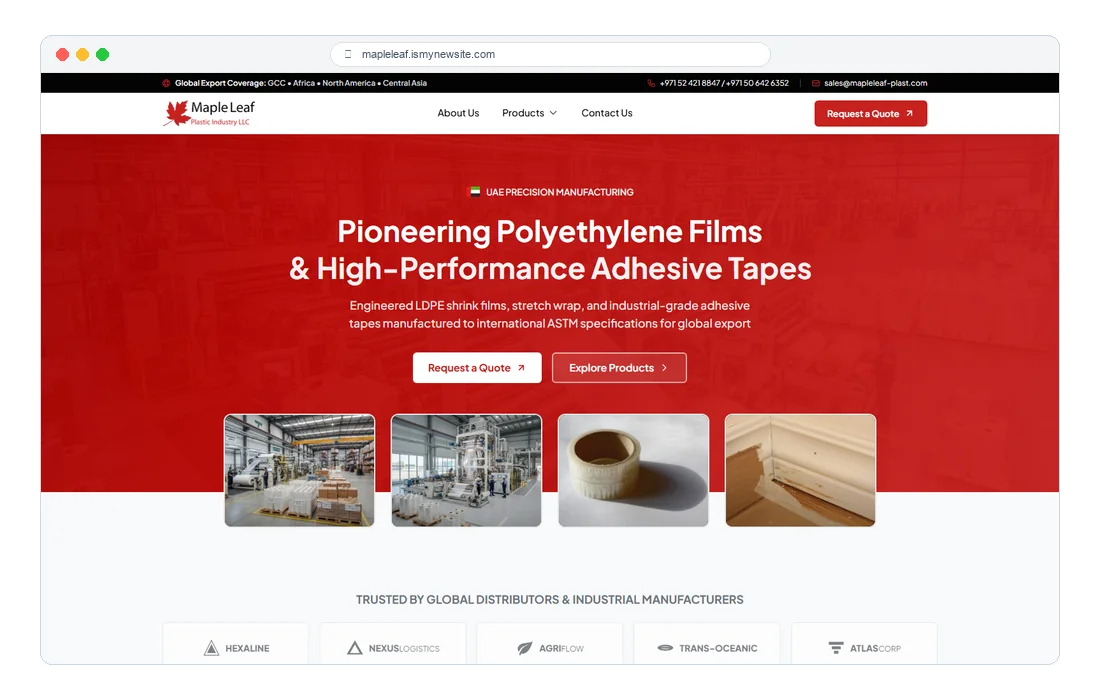Click the chevron in Explore Products button
Screen dimensions: 1100x700
point(664,368)
